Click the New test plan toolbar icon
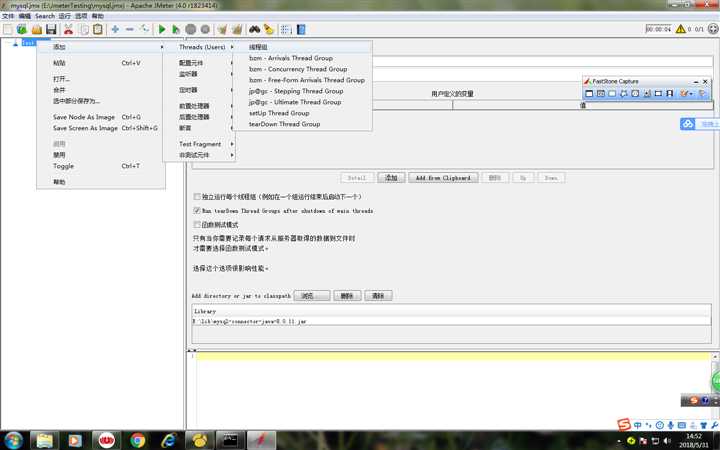 [x=8, y=29]
